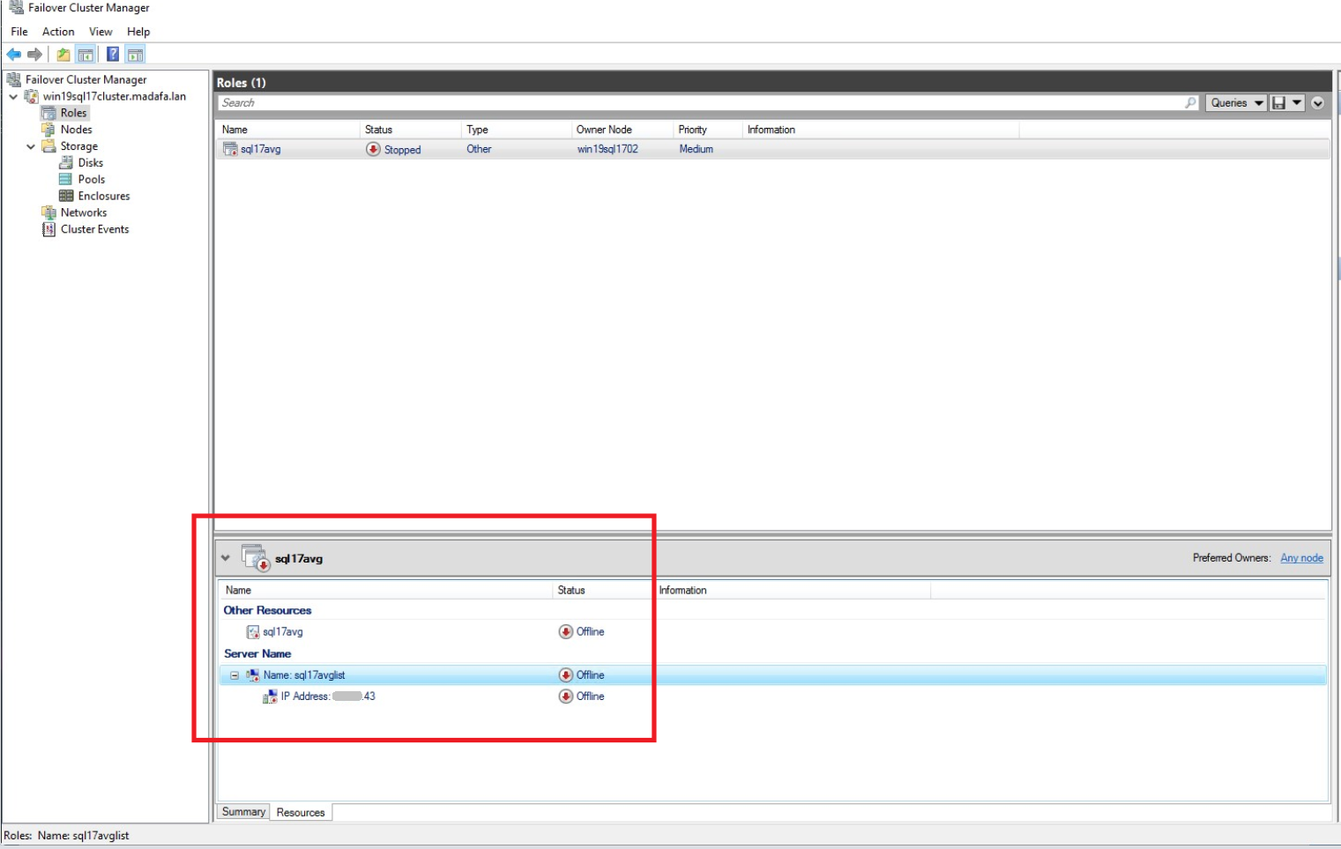The width and height of the screenshot is (1341, 849).
Task: Click the Back arrow toolbar icon
Action: coord(14,54)
